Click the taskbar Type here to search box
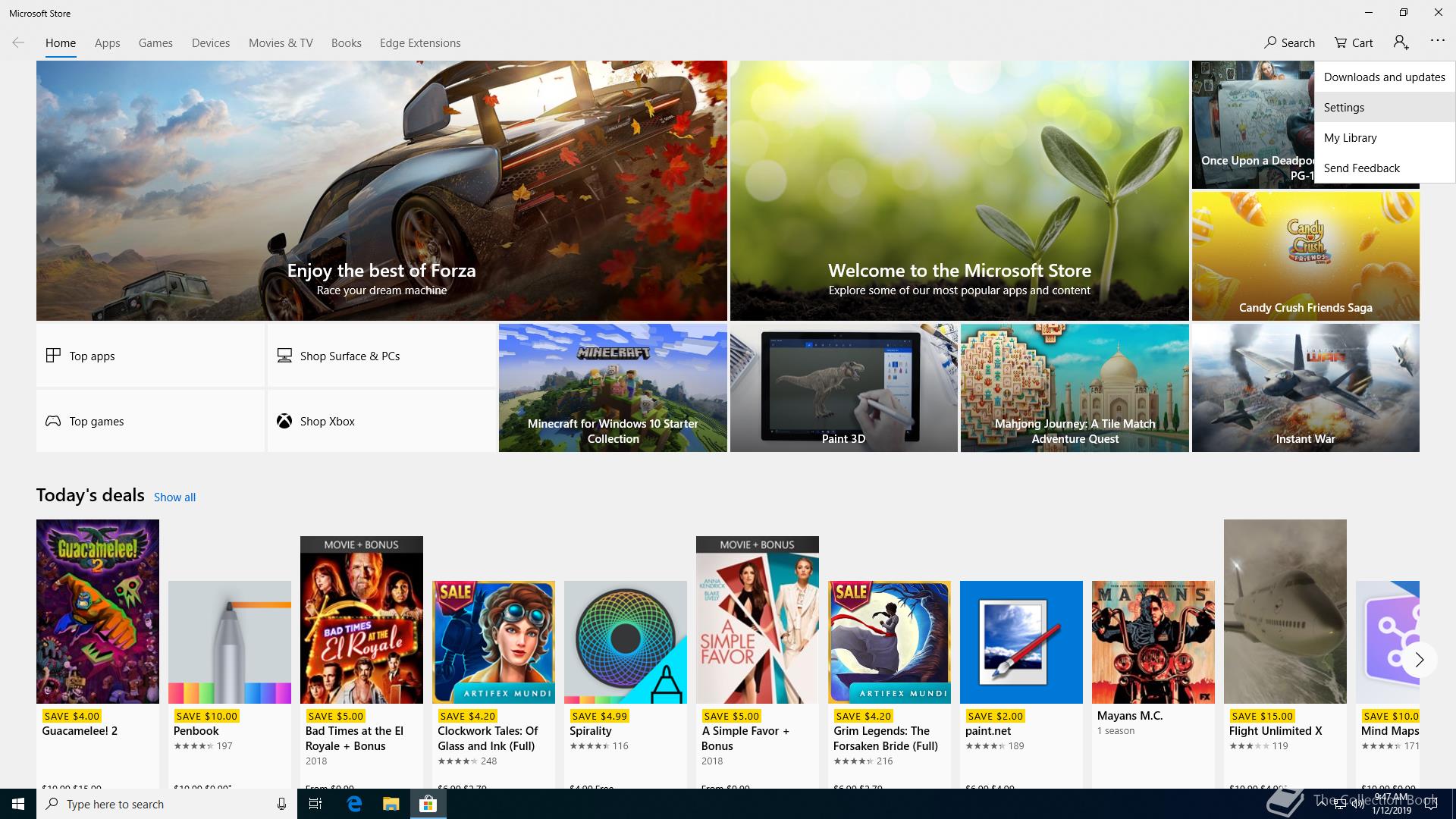This screenshot has width=1456, height=819. pos(166,804)
